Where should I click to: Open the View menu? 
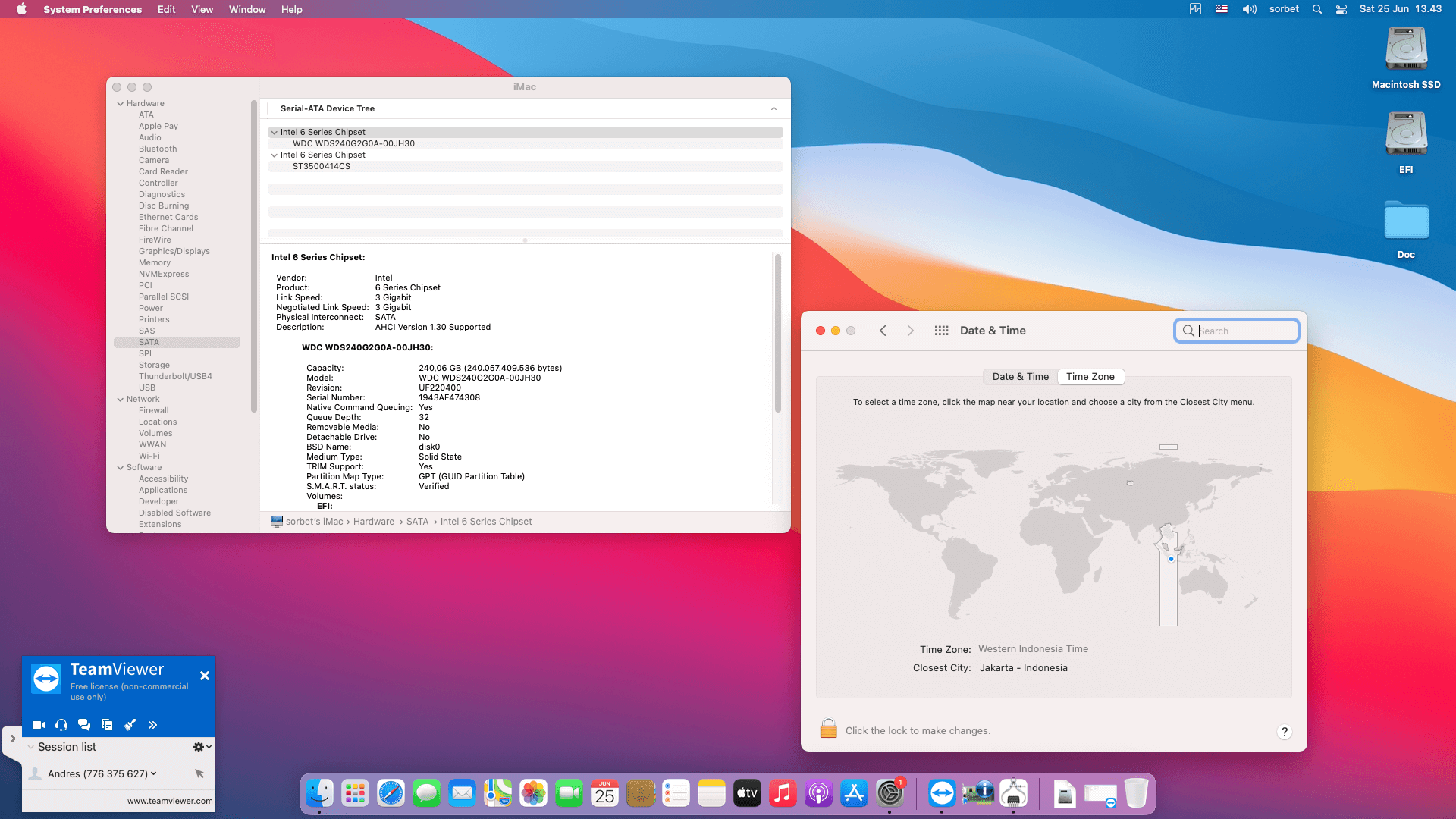click(x=202, y=9)
